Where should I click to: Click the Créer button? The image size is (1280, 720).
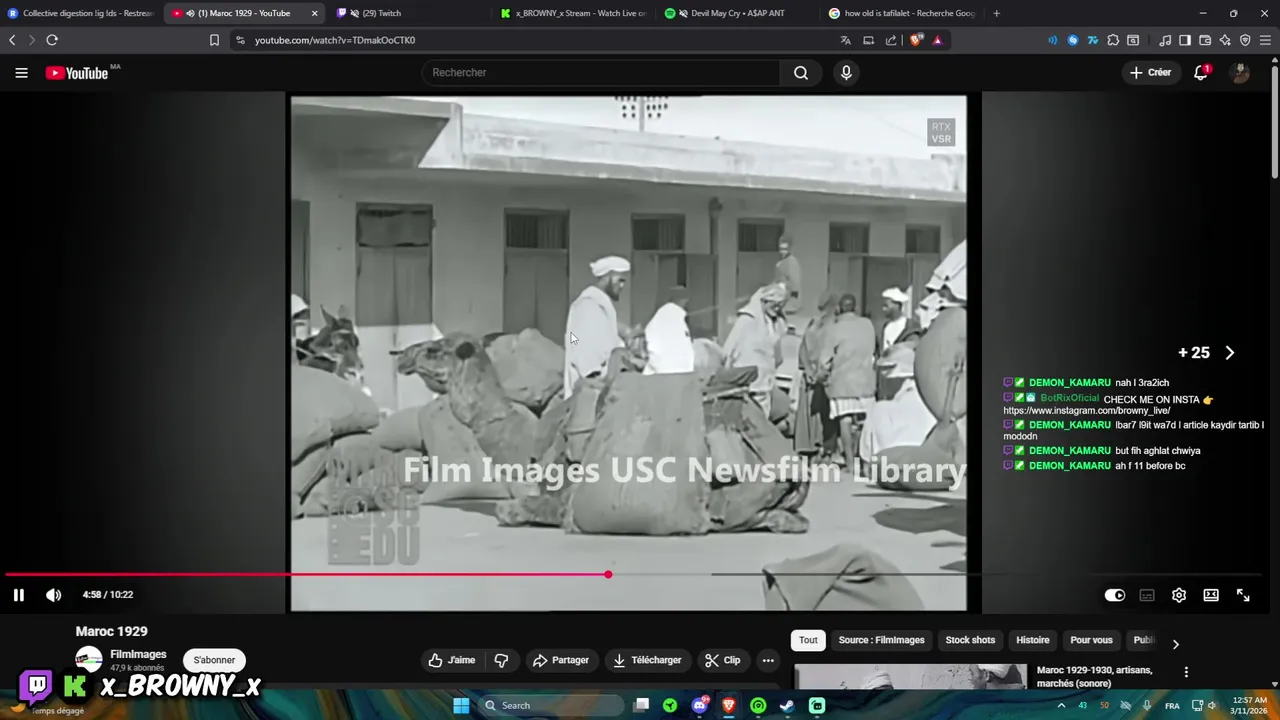click(1150, 72)
